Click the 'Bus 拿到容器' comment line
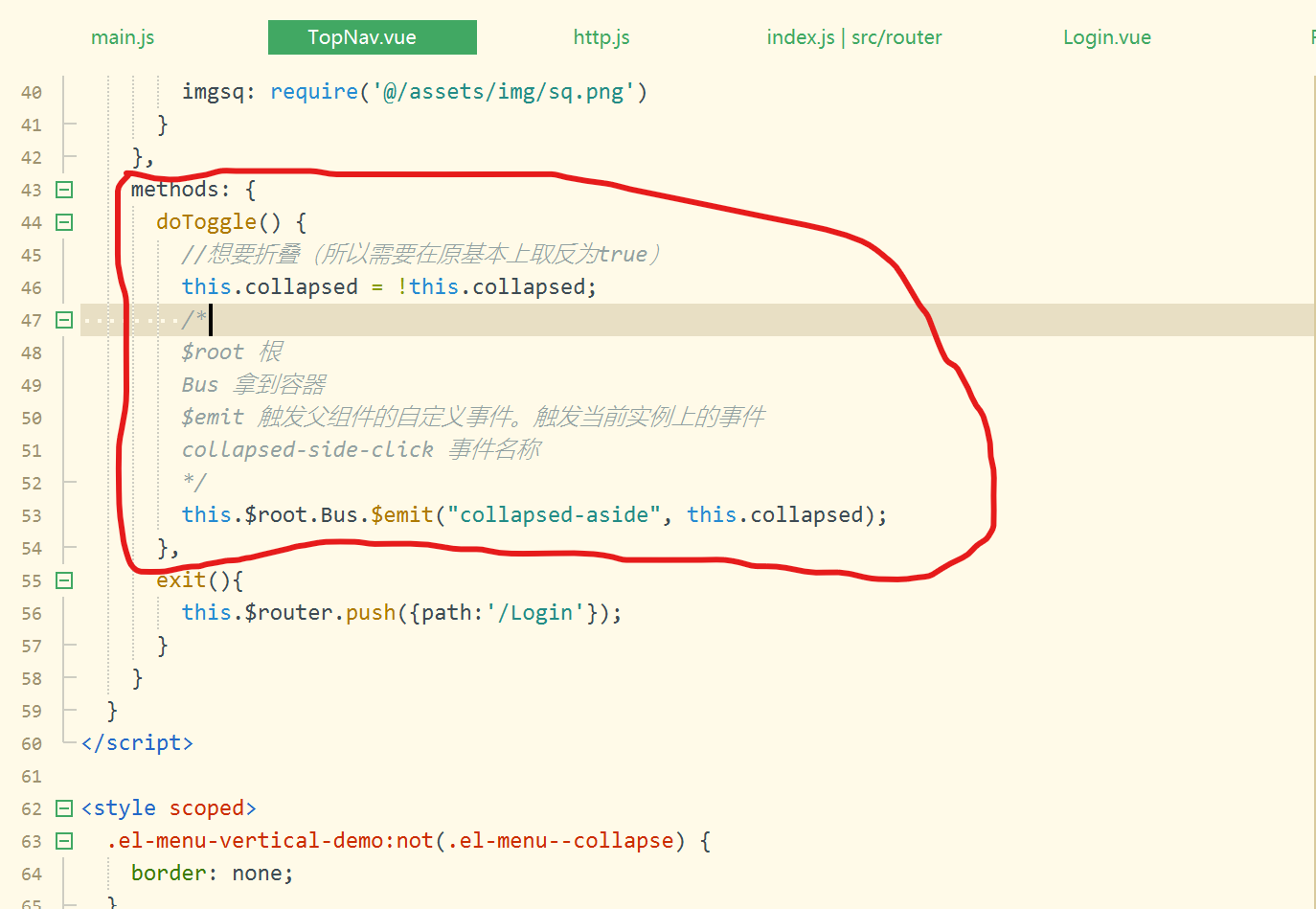The height and width of the screenshot is (909, 1316). click(x=254, y=385)
